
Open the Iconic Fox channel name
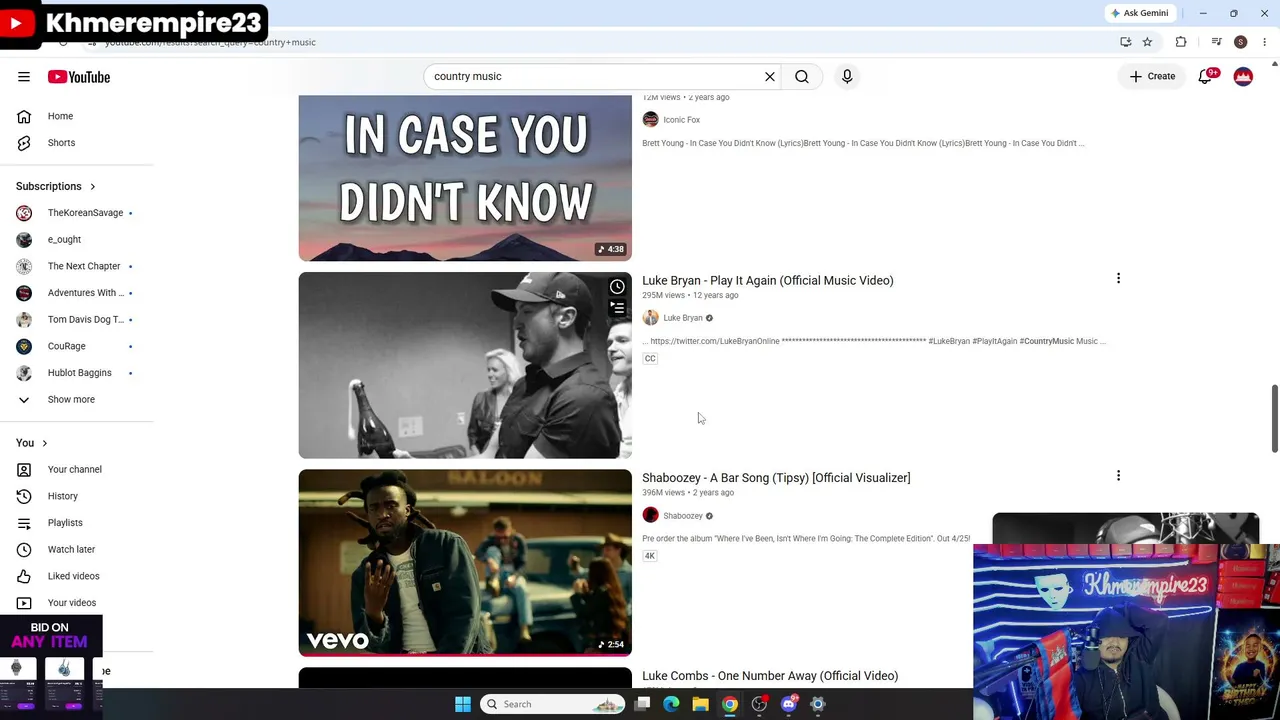point(681,120)
